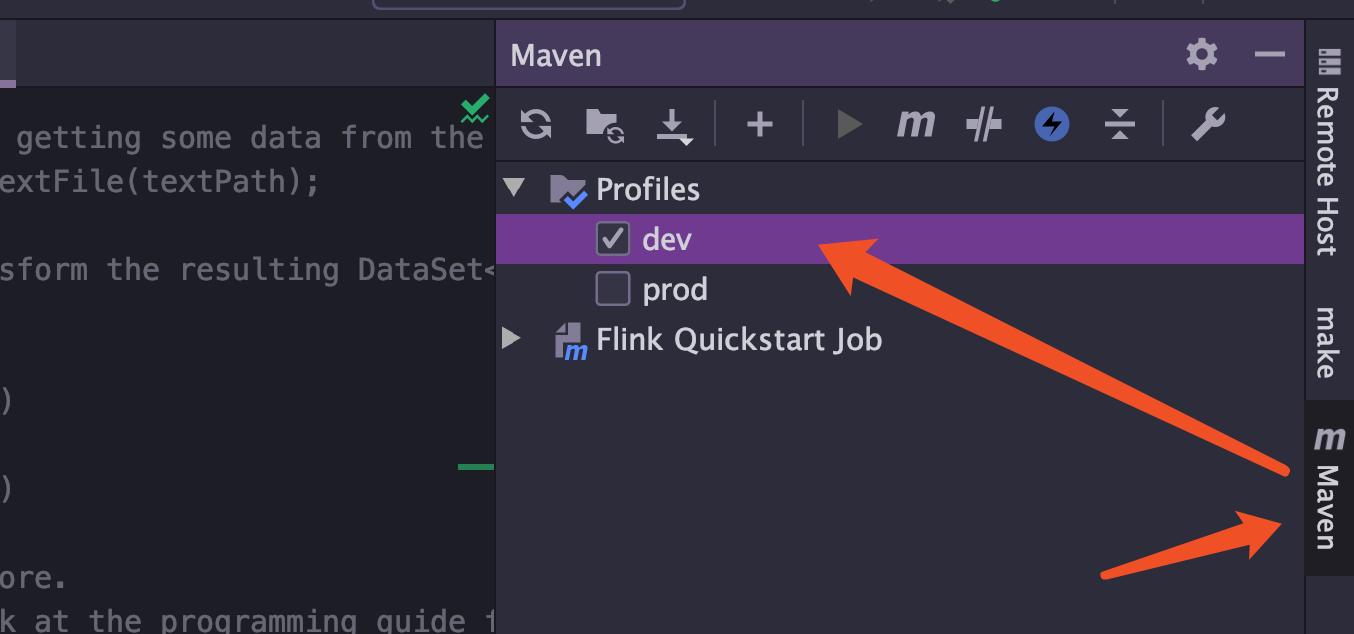Click the Maven side tab
1354x634 pixels.
pos(1328,488)
